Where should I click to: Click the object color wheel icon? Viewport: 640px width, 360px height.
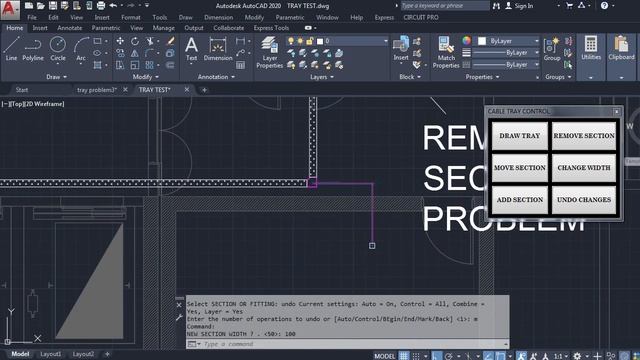coord(467,40)
